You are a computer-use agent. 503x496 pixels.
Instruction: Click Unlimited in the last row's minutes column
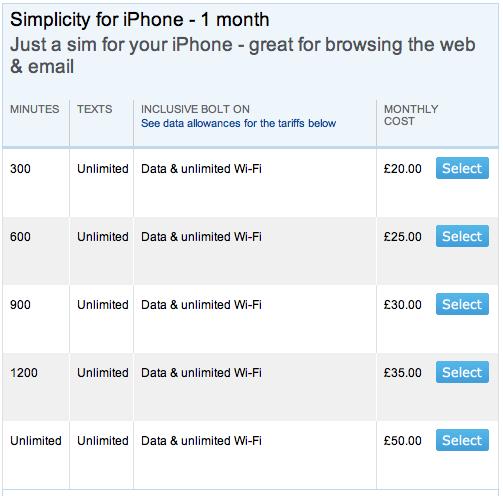(36, 441)
